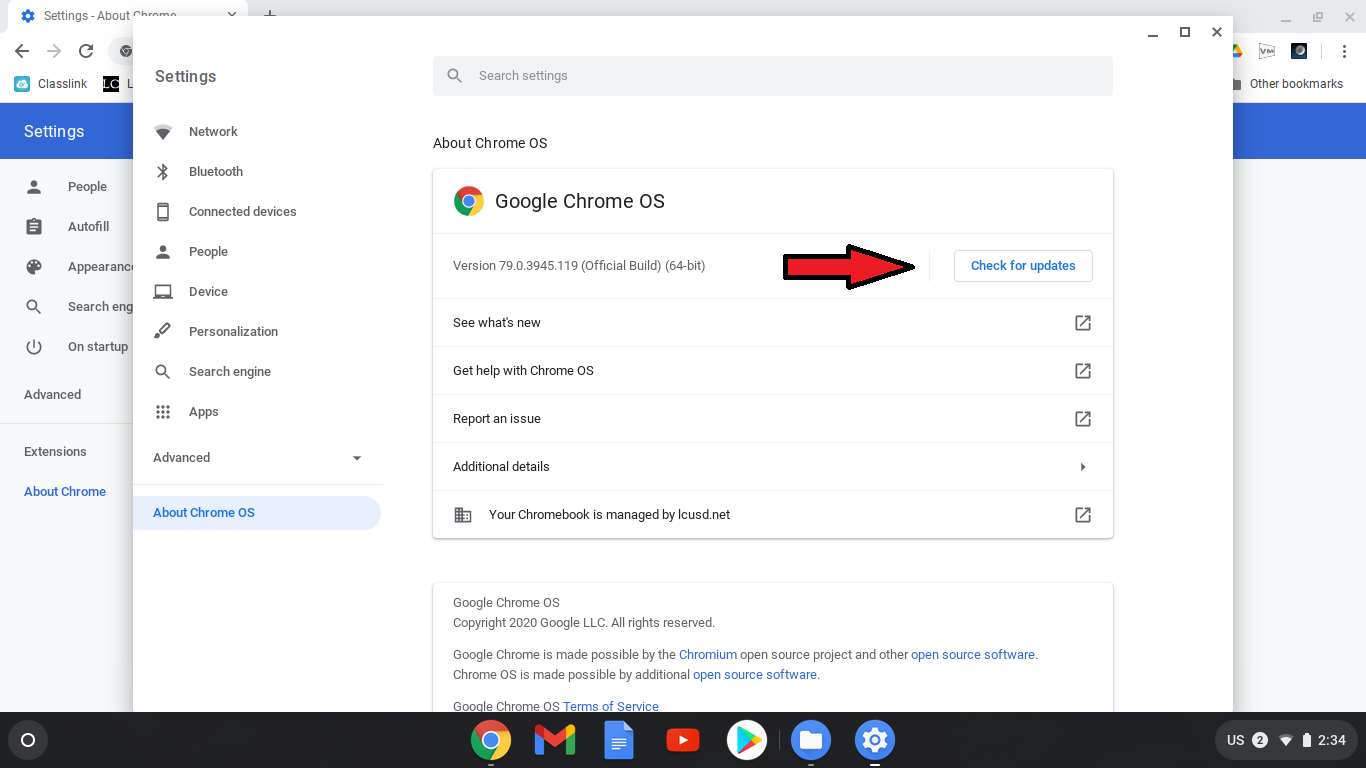The image size is (1366, 768).
Task: Open the status tray showing 2:34
Action: pos(1285,740)
